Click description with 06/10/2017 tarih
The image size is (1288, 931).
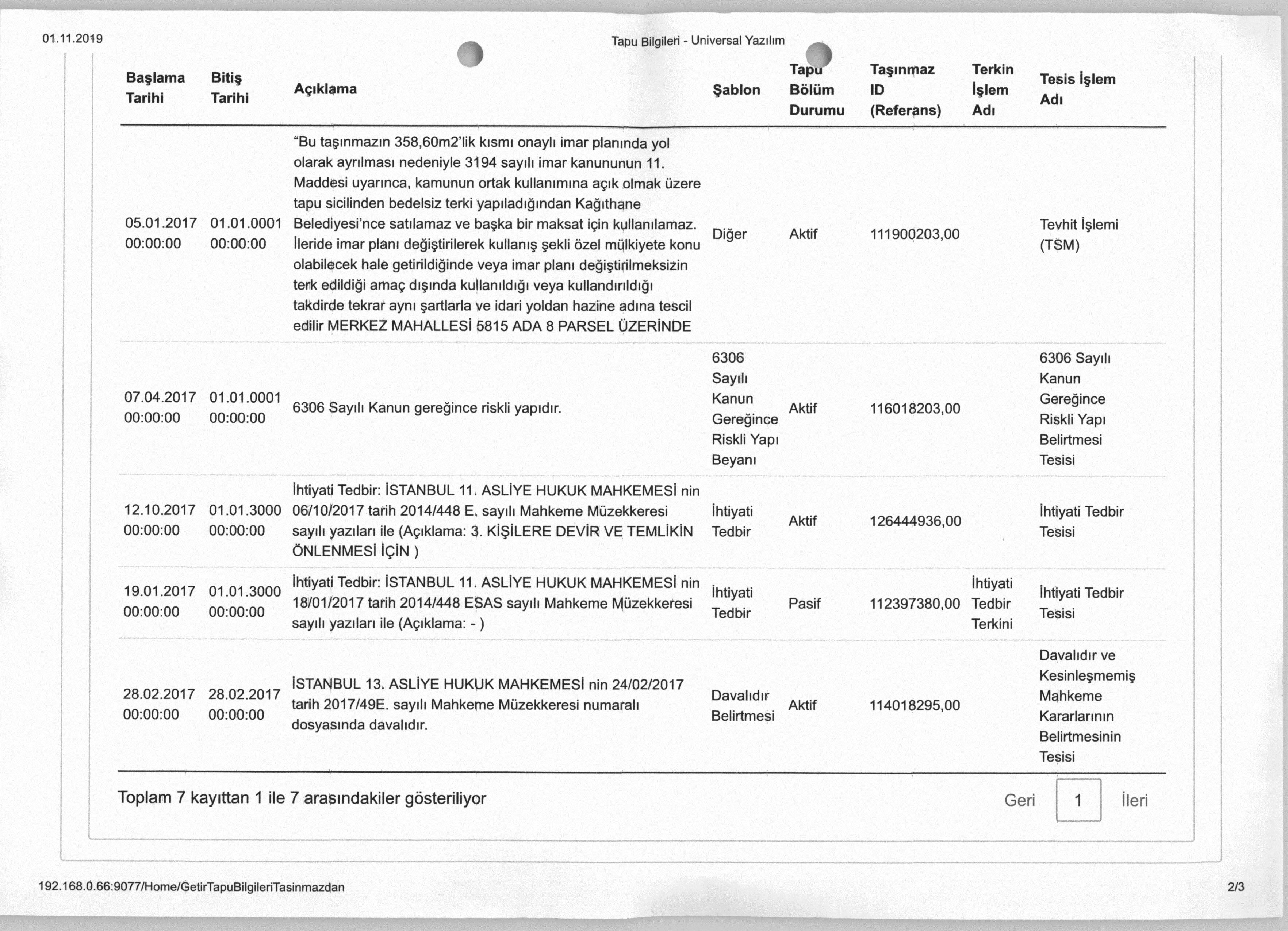point(496,520)
